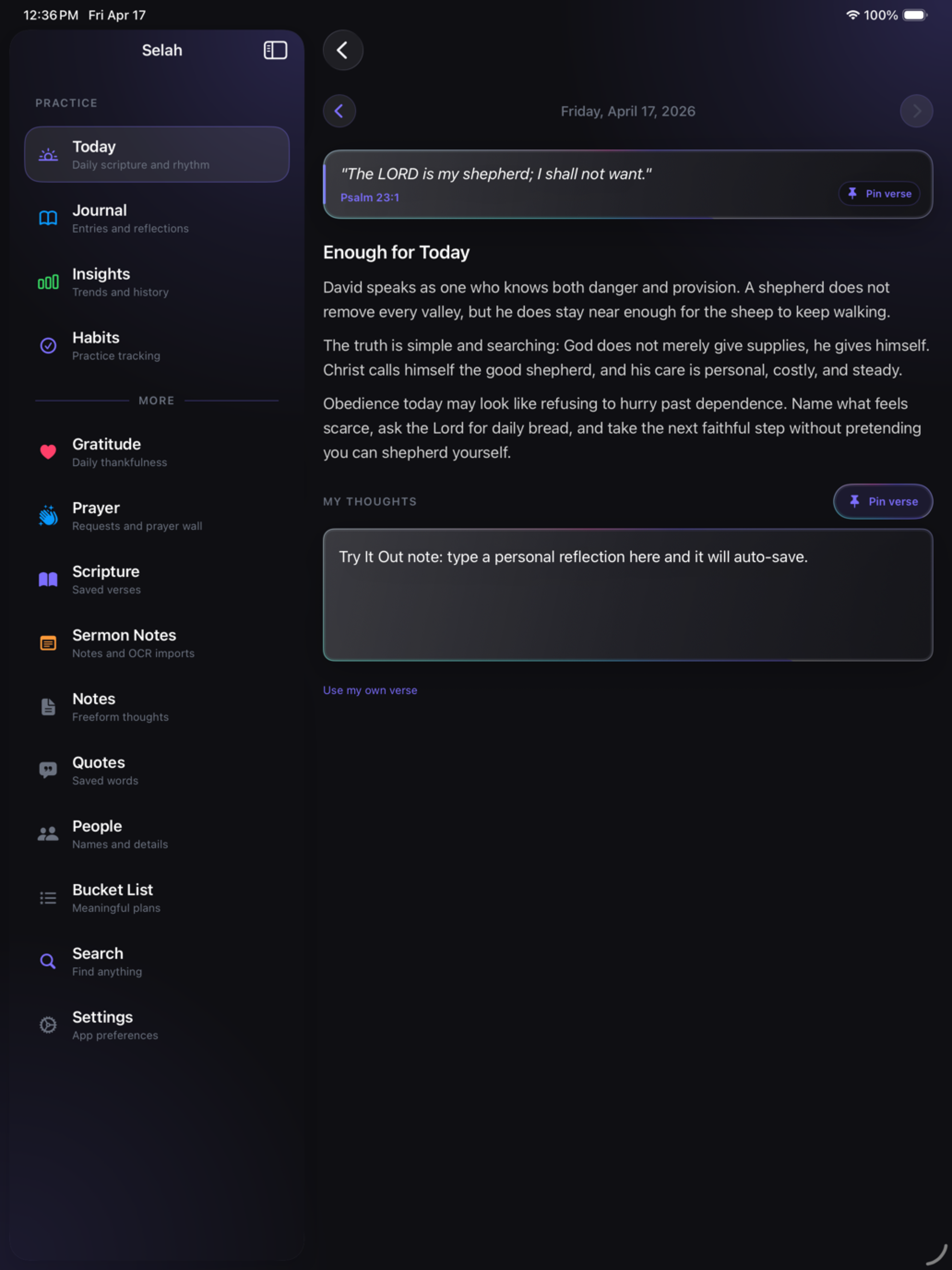This screenshot has height=1270, width=952.
Task: Open Sermon Notes orange icon
Action: 48,643
